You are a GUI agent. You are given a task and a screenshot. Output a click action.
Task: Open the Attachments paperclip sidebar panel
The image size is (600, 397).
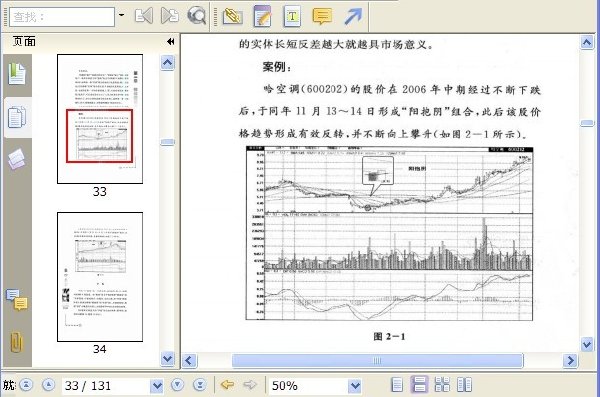tap(16, 341)
